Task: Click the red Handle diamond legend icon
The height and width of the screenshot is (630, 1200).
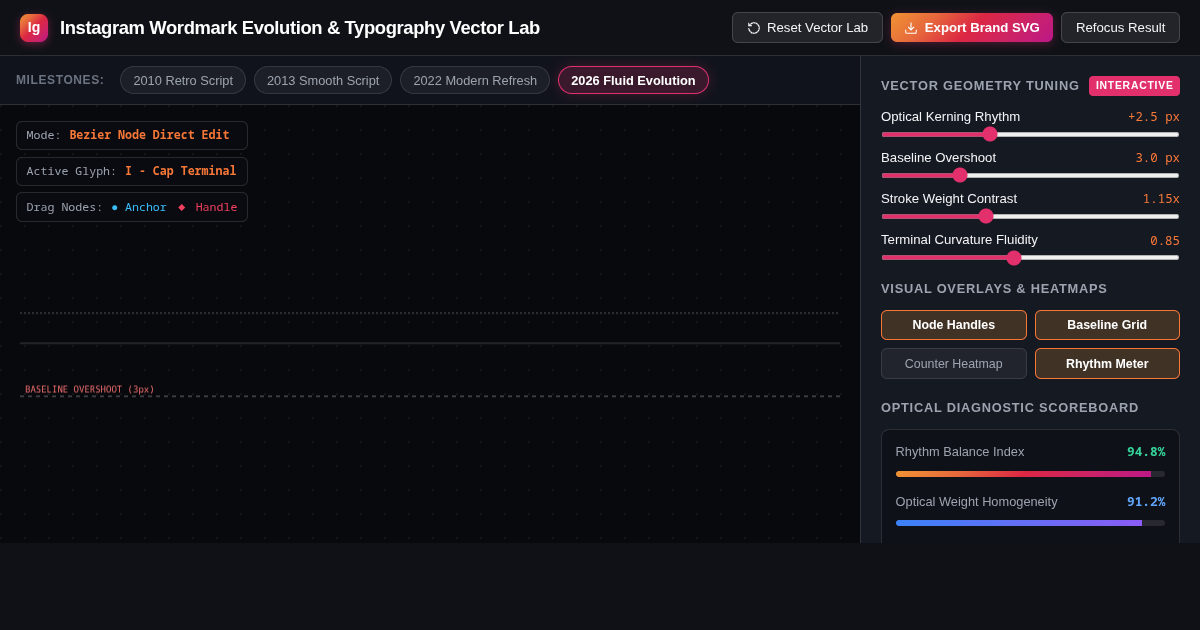Action: [x=182, y=207]
